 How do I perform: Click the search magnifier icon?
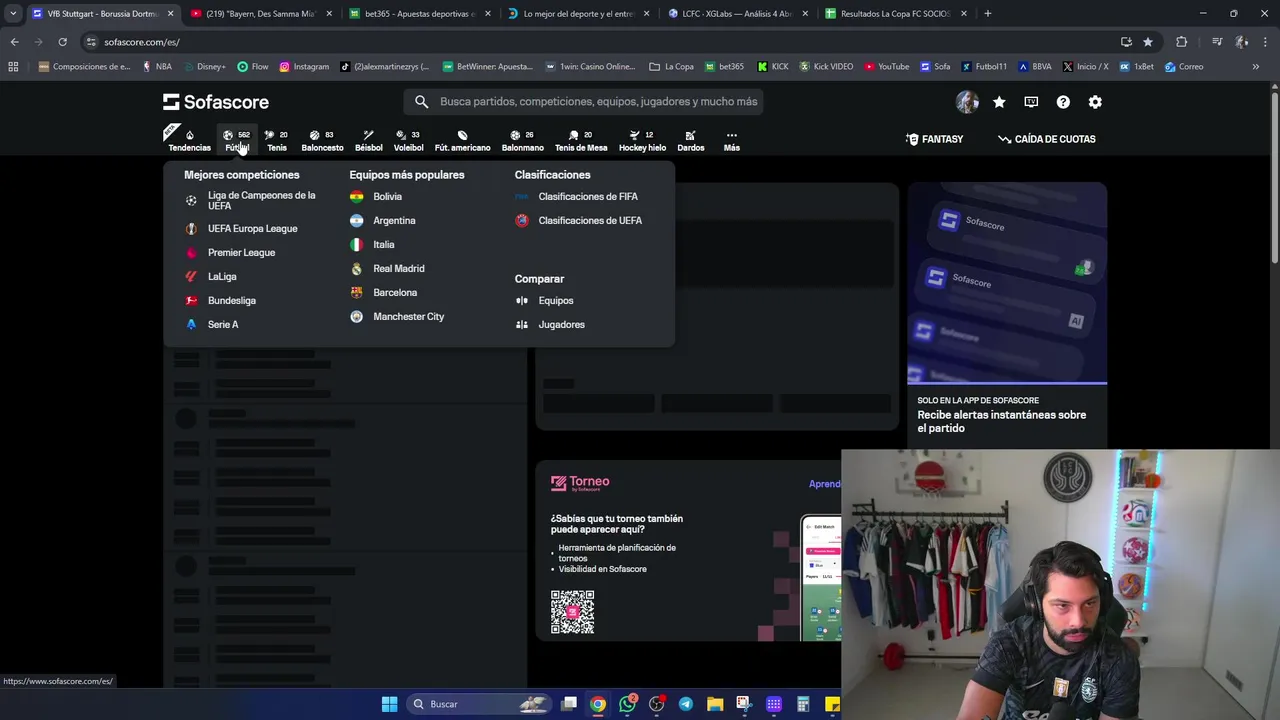tap(421, 101)
